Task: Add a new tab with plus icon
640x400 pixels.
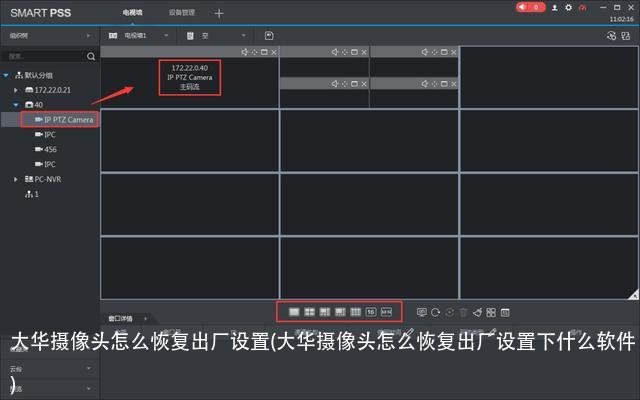Action: pos(219,13)
